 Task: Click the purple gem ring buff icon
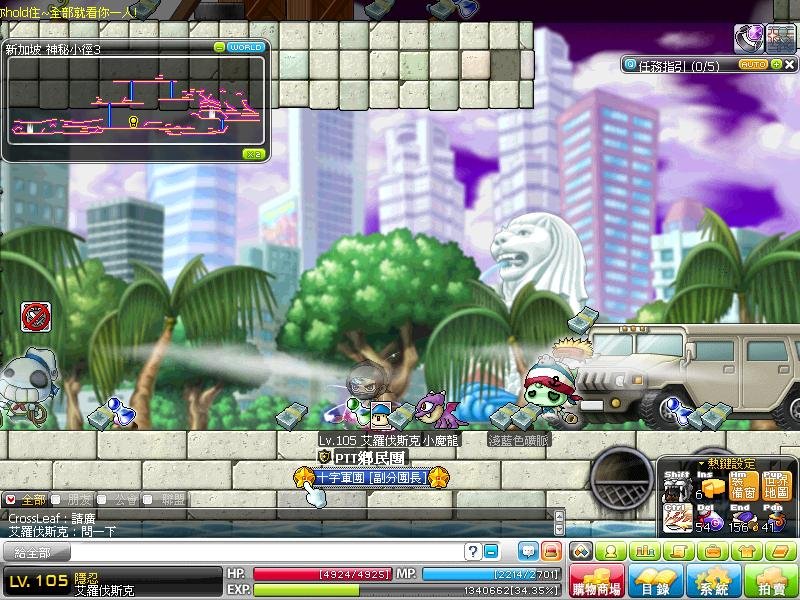pyautogui.click(x=749, y=39)
